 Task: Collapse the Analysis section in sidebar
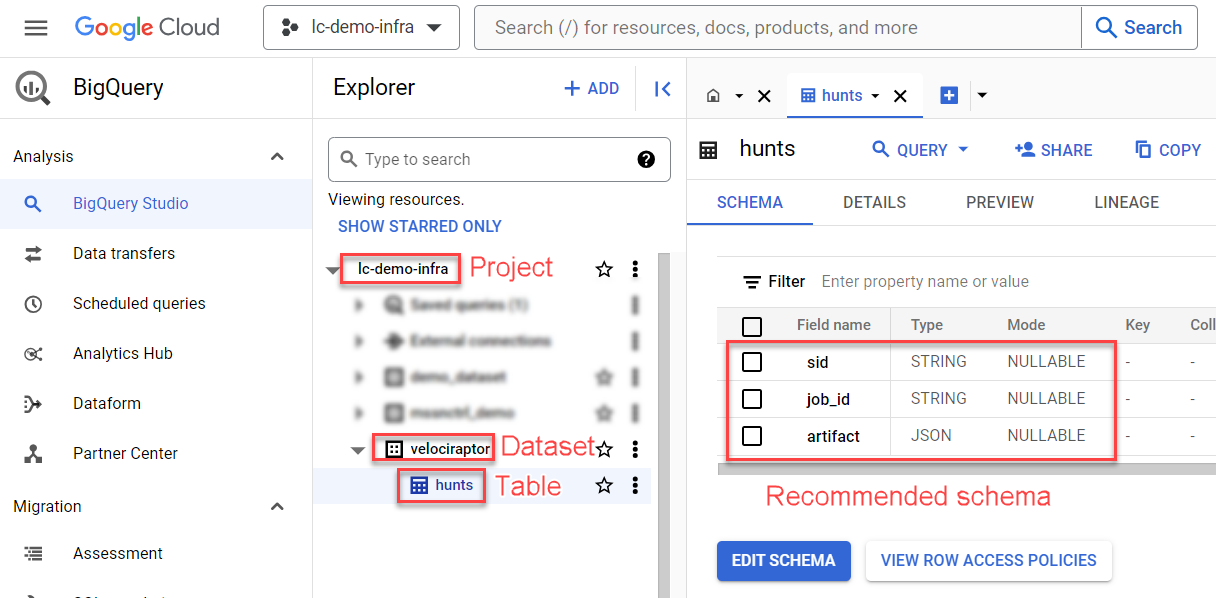click(x=277, y=157)
